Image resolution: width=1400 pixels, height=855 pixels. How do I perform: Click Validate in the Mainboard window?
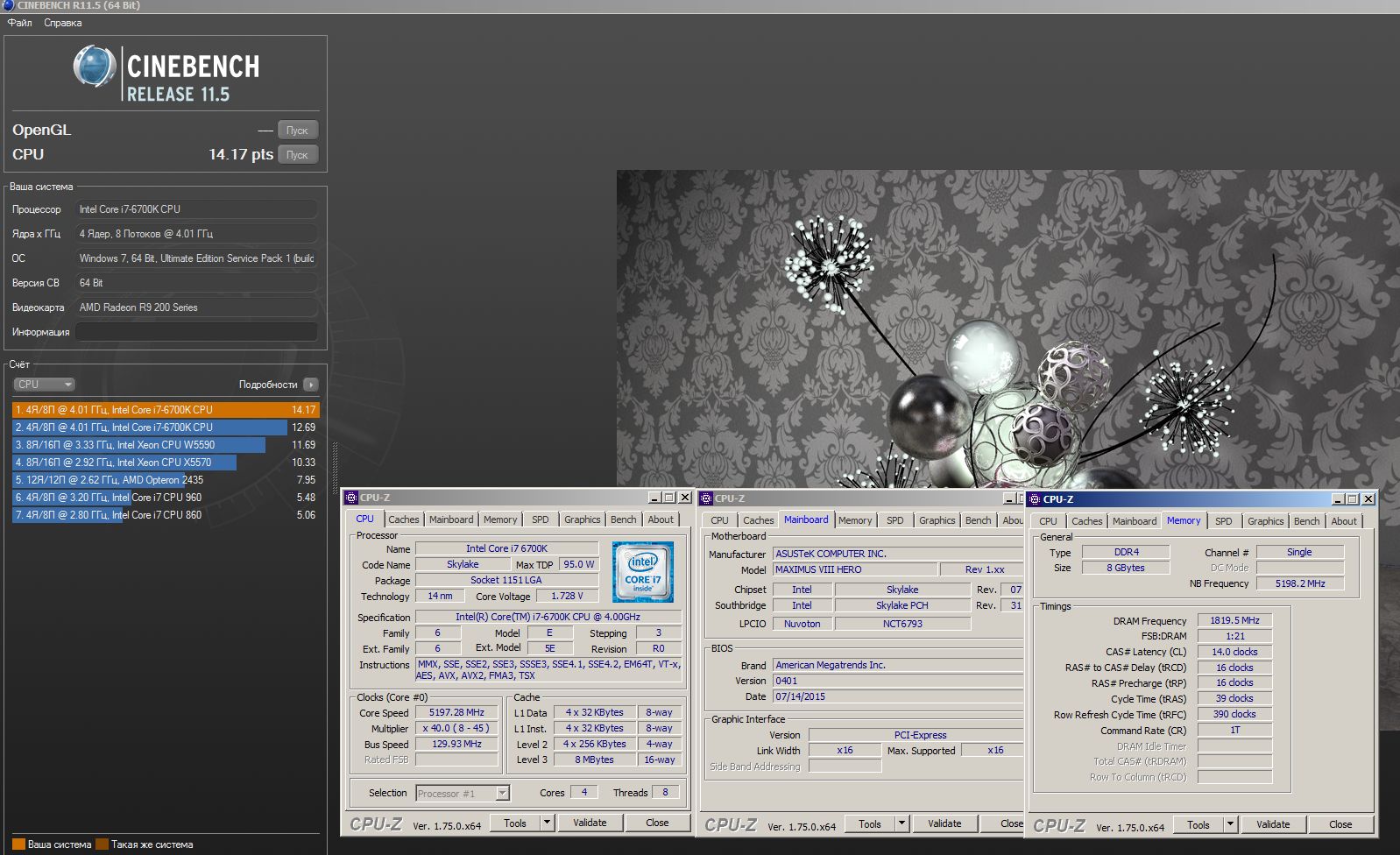(x=944, y=823)
